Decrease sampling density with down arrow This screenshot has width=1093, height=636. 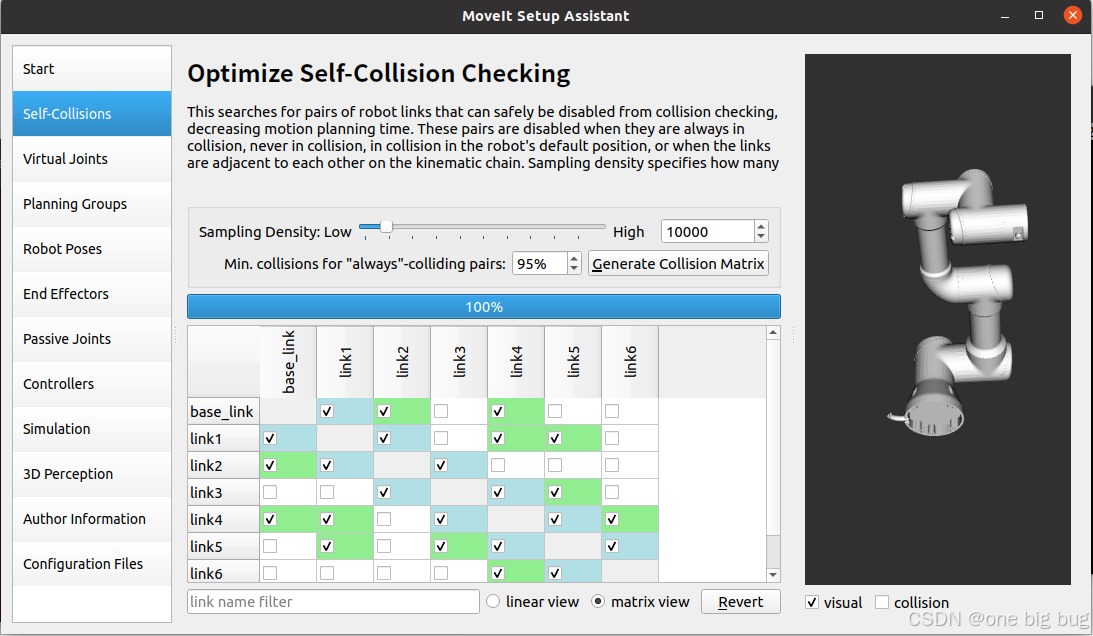[761, 237]
